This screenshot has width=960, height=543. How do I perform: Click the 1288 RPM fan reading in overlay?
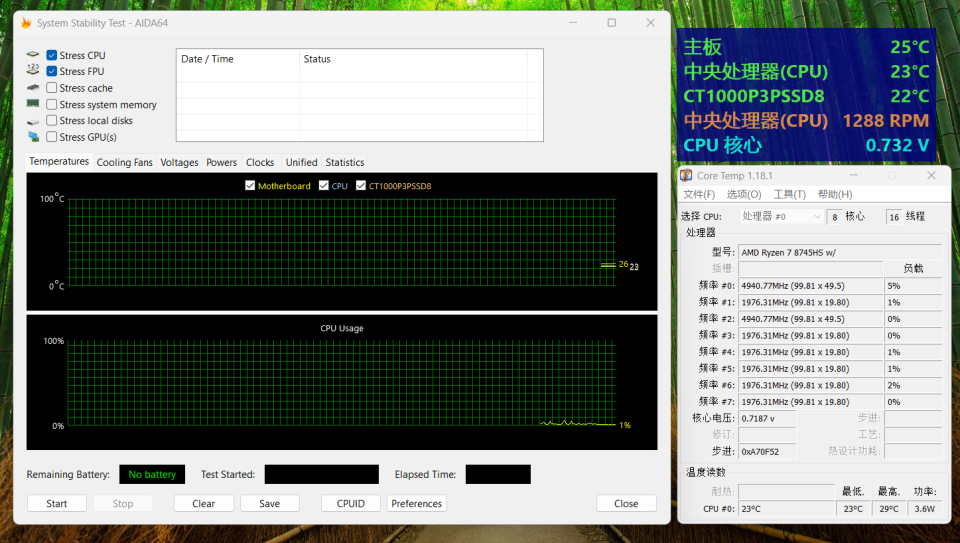(x=886, y=121)
